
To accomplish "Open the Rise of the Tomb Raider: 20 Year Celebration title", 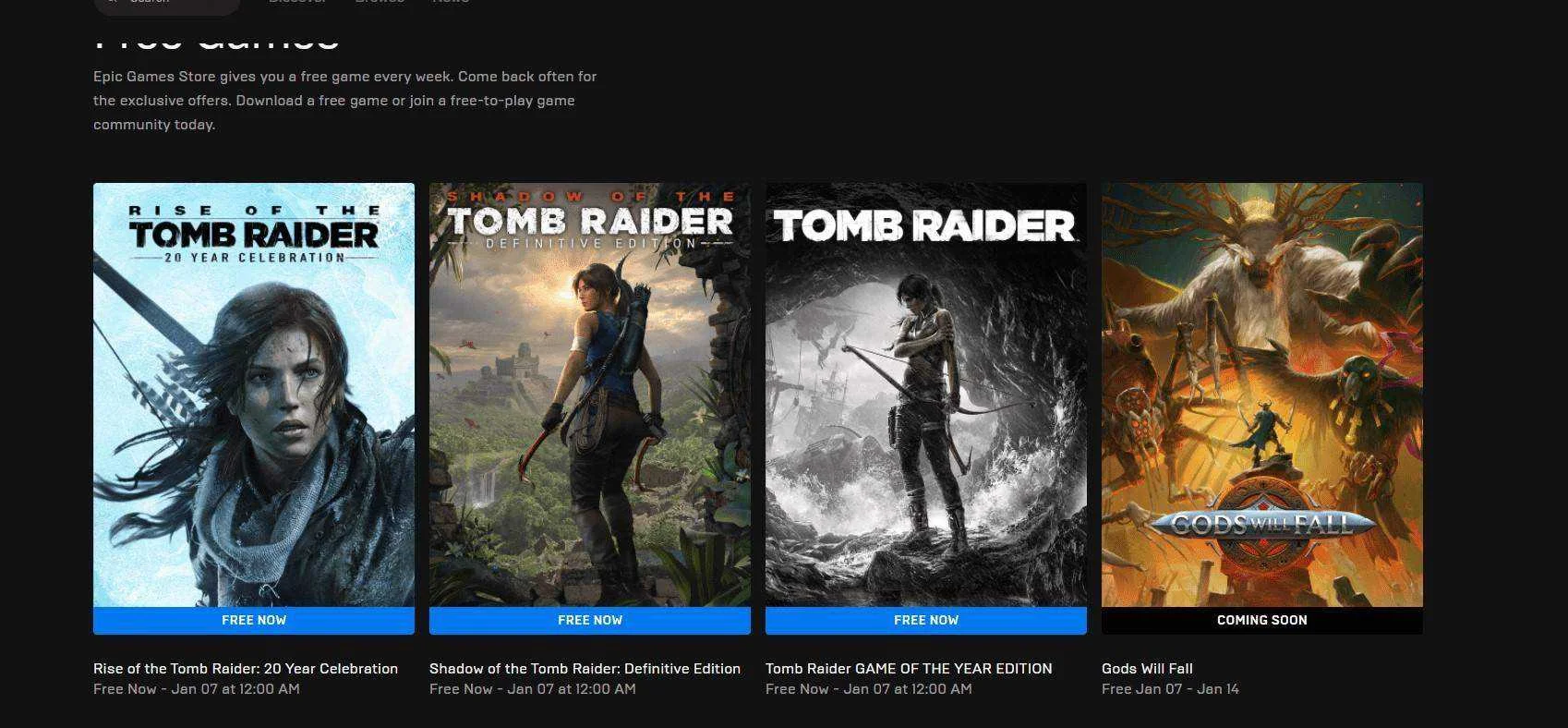I will pyautogui.click(x=246, y=669).
